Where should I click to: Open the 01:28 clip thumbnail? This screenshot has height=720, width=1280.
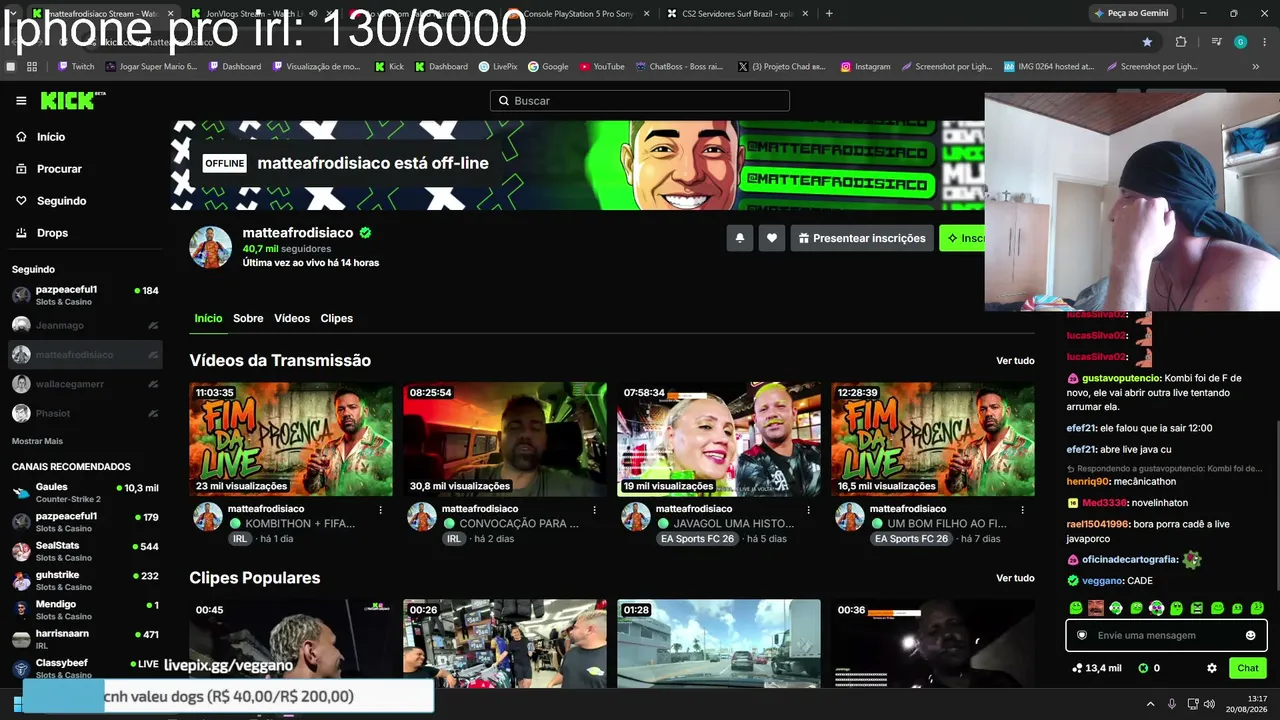[719, 643]
